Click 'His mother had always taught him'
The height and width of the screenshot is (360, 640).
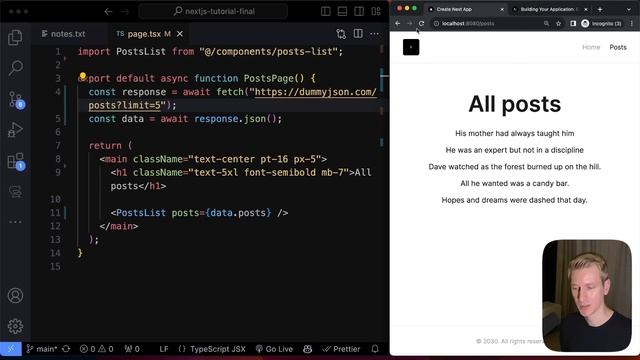point(515,133)
